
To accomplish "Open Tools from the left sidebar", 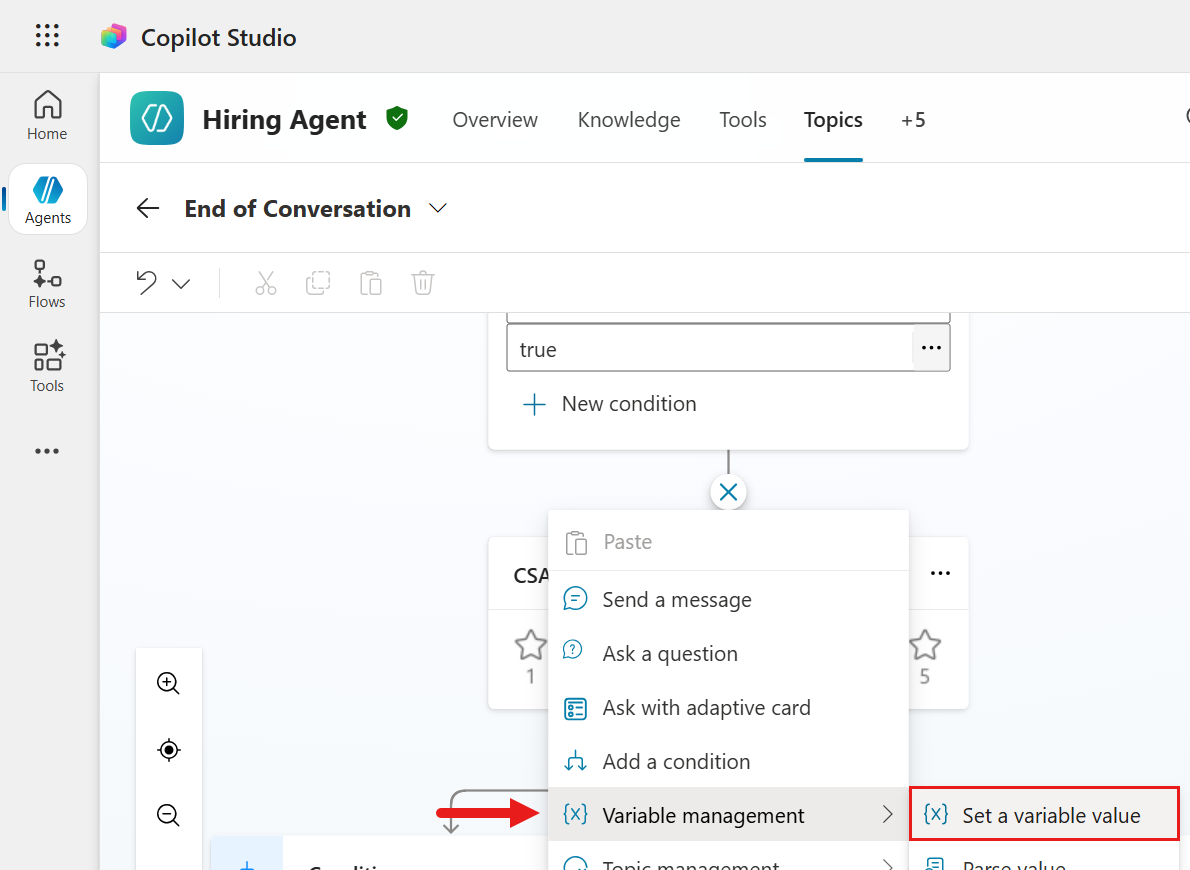I will (x=47, y=366).
